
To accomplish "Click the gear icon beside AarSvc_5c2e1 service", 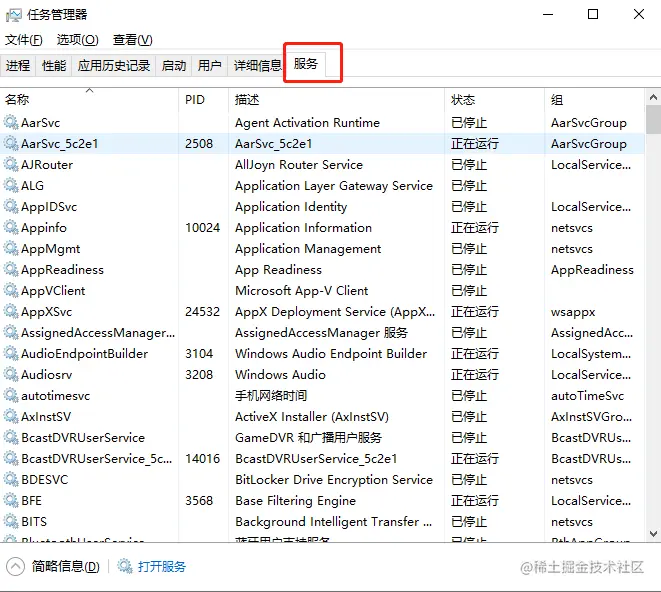I will [x=11, y=143].
